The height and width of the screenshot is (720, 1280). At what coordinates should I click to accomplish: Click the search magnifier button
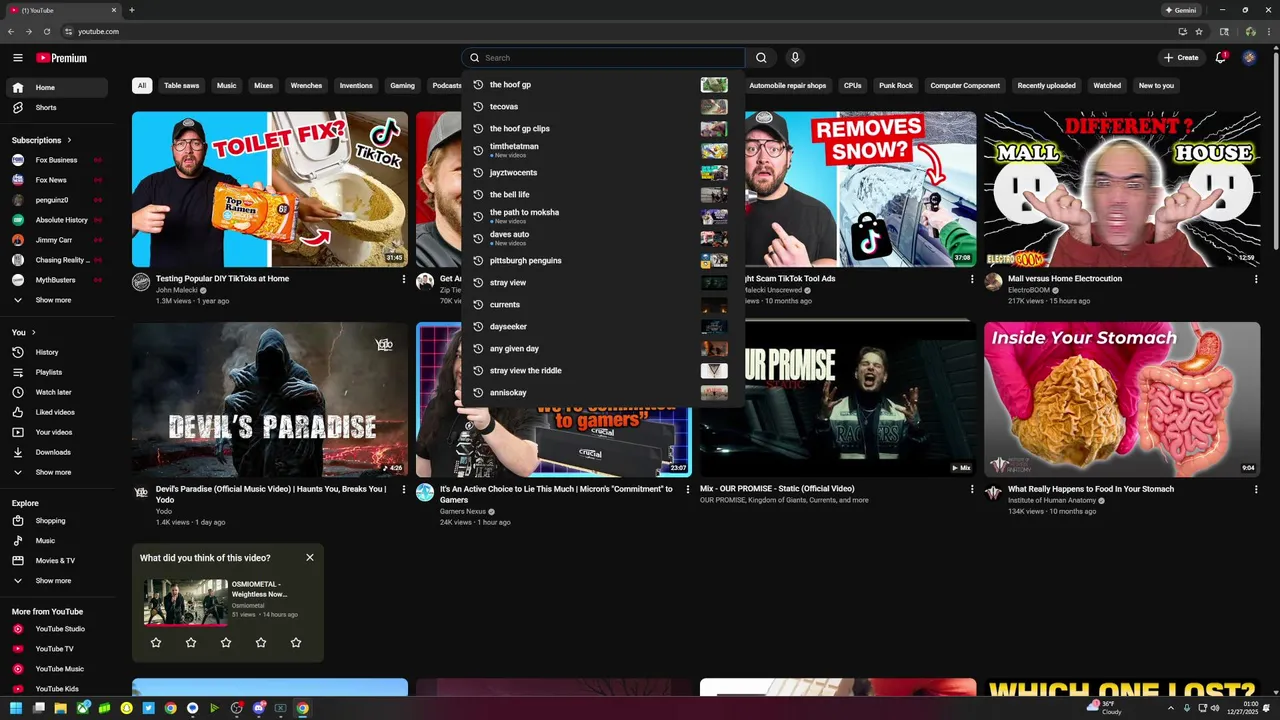[761, 58]
